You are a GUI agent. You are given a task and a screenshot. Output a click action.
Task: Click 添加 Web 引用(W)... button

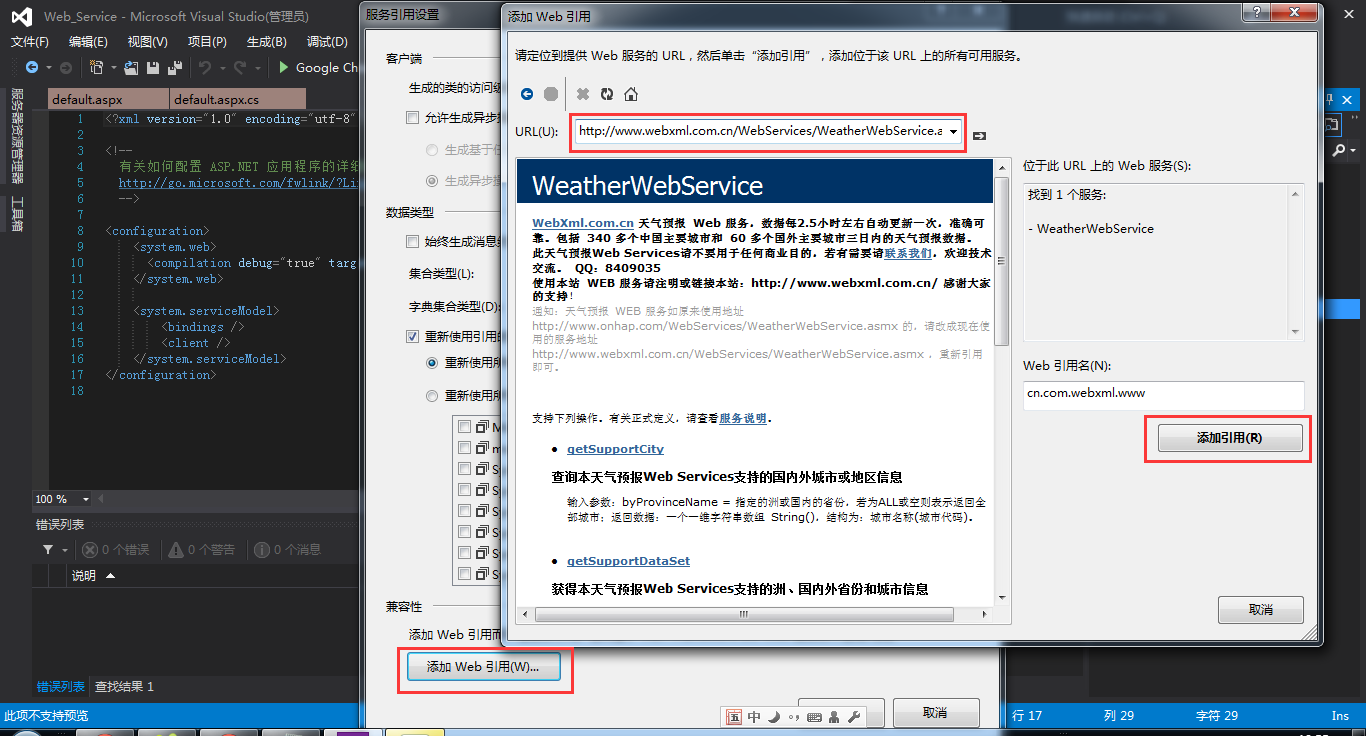(x=483, y=667)
